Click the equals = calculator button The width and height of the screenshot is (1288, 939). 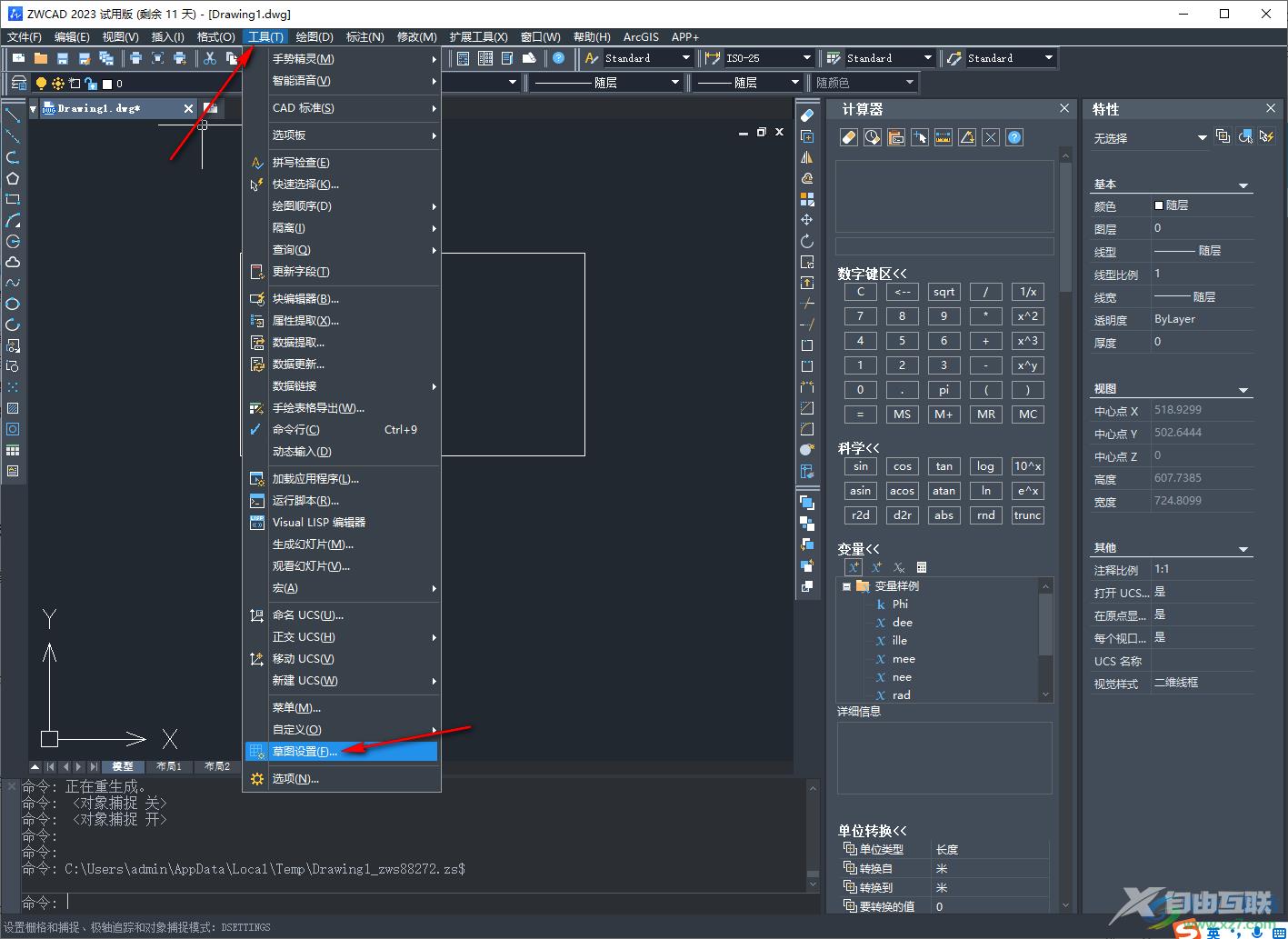[861, 414]
